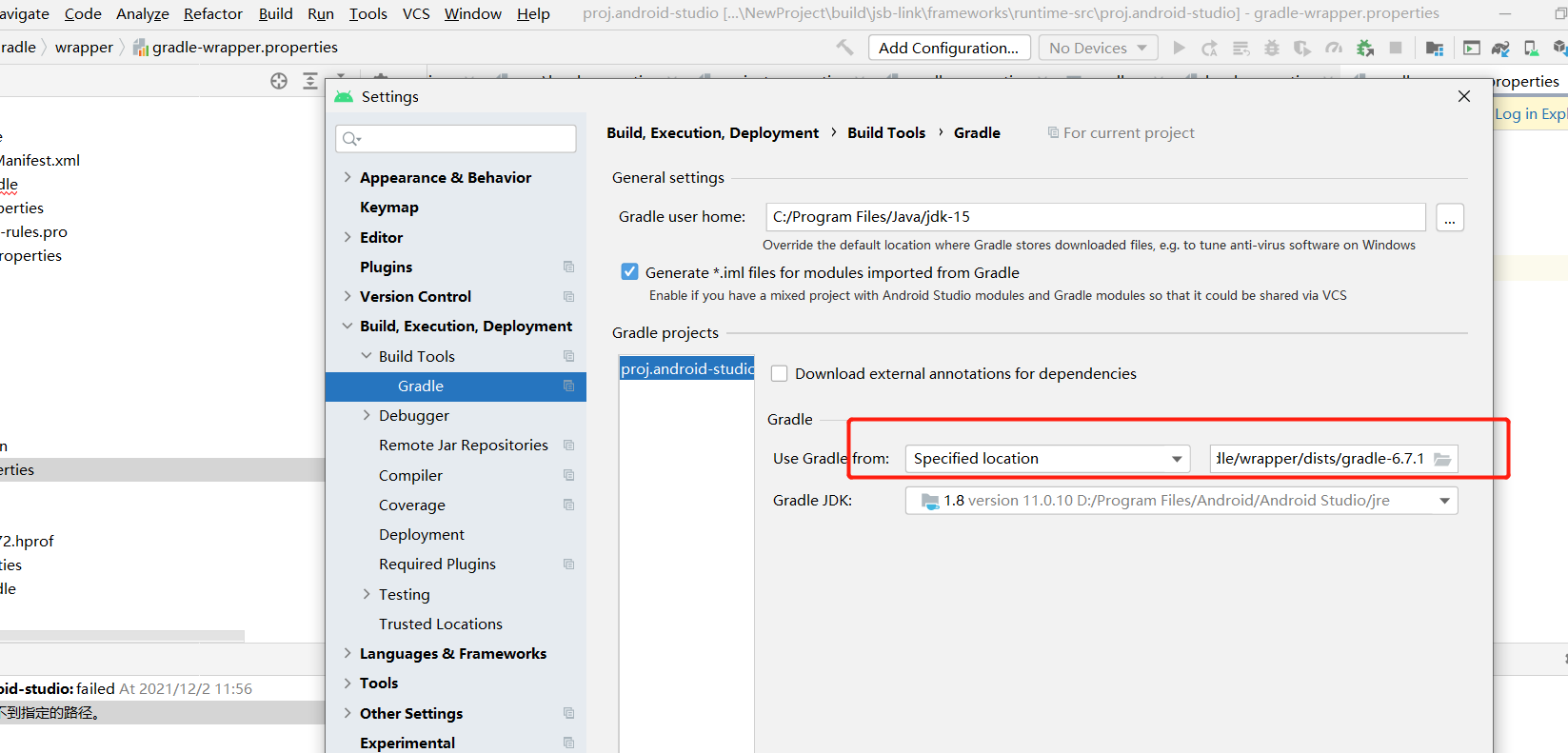Click folder browse icon in Gradle location field
The image size is (1568, 753).
click(x=1442, y=459)
